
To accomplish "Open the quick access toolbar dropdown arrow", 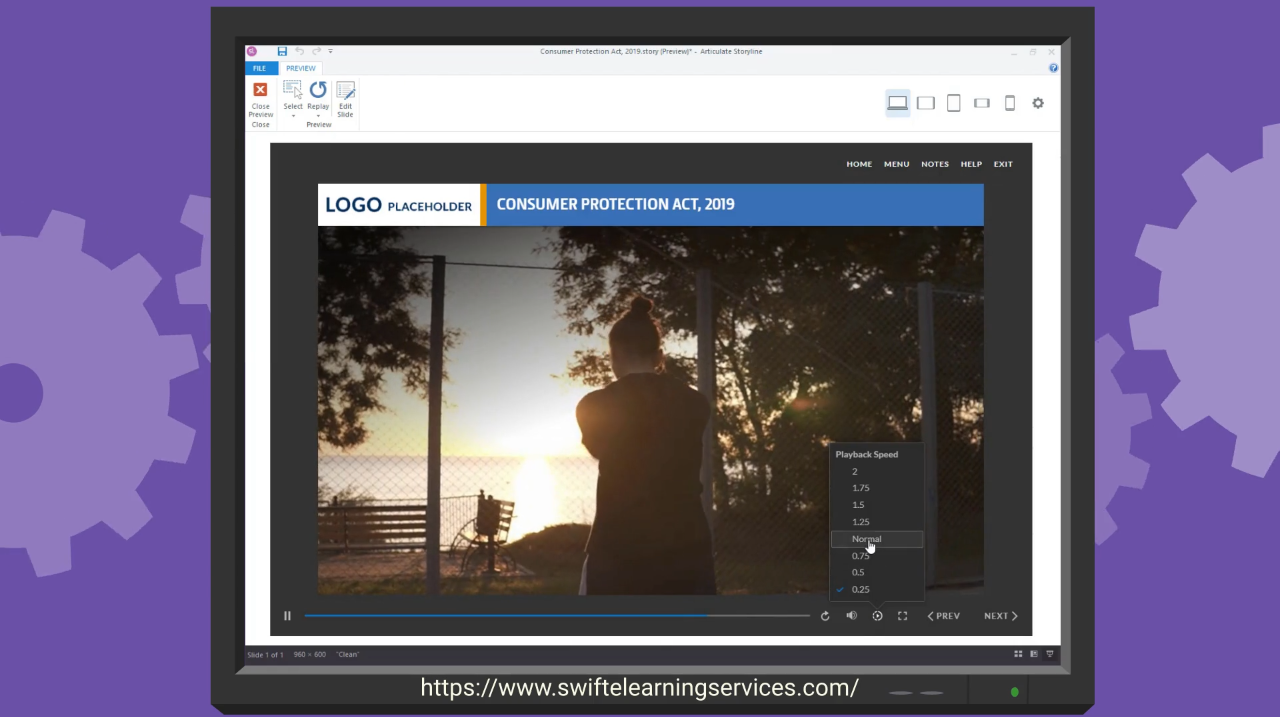I will click(331, 51).
